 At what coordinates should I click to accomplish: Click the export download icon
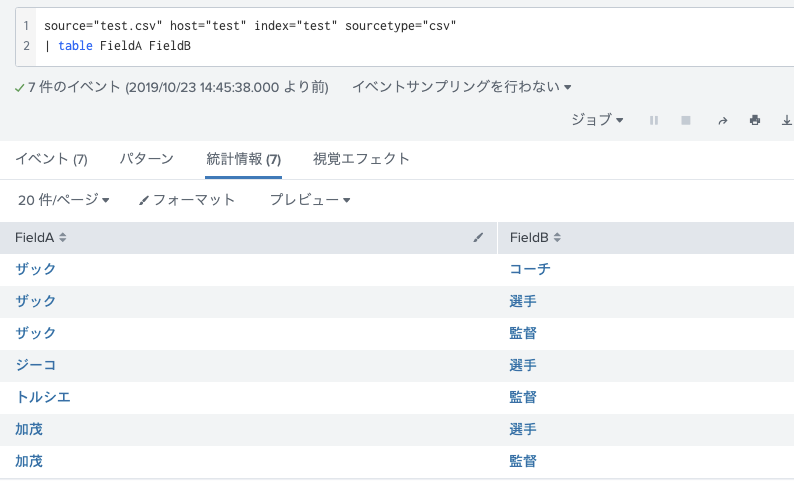point(786,120)
